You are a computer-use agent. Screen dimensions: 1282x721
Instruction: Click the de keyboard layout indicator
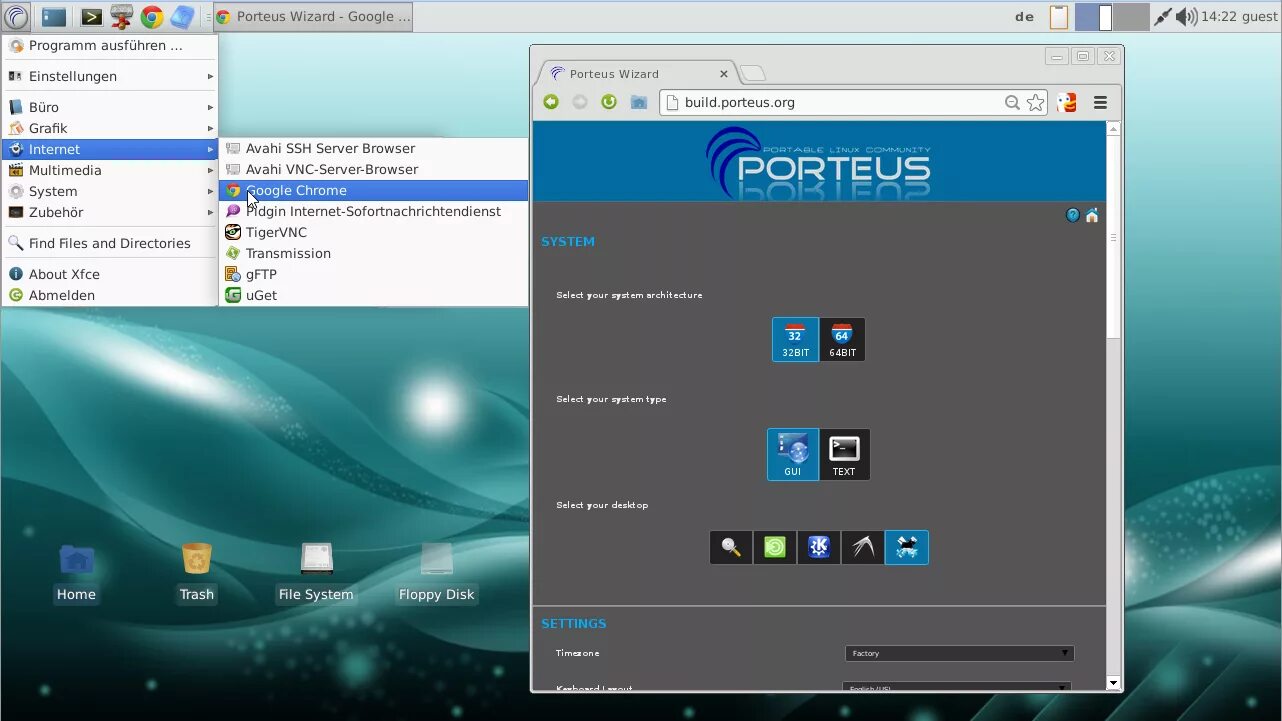(1025, 17)
